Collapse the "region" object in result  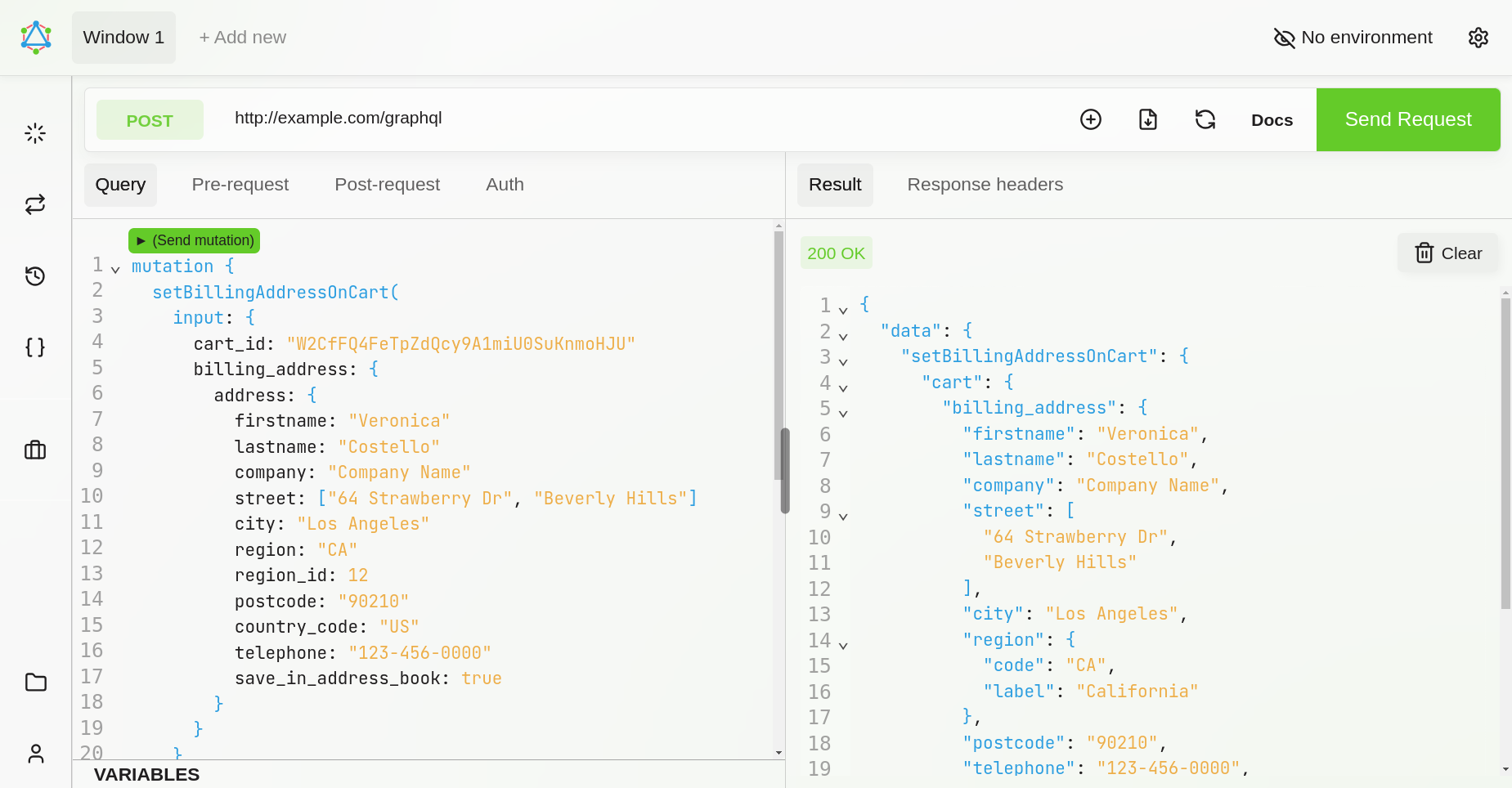click(843, 646)
